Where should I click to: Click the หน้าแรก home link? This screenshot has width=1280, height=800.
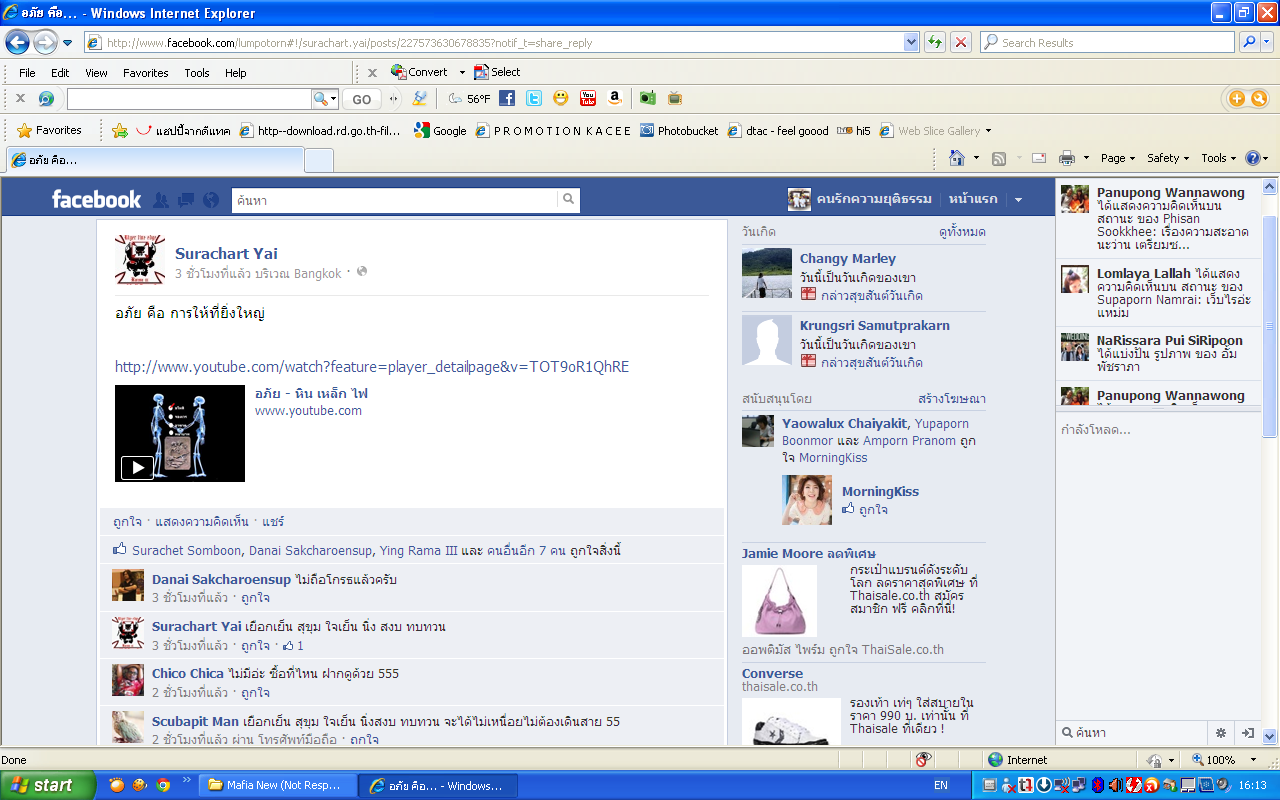(973, 199)
